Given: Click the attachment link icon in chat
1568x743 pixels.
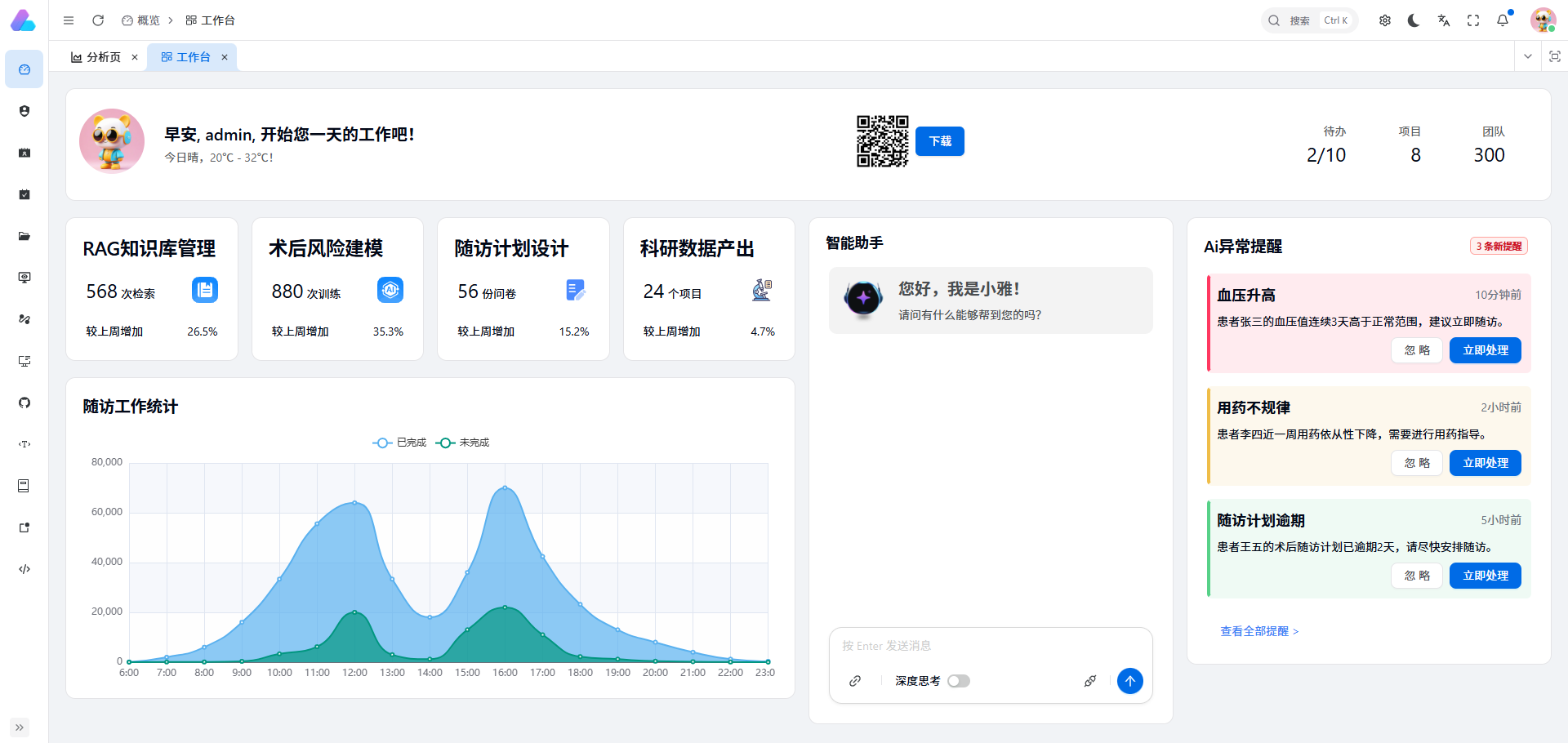Looking at the screenshot, I should click(x=855, y=681).
